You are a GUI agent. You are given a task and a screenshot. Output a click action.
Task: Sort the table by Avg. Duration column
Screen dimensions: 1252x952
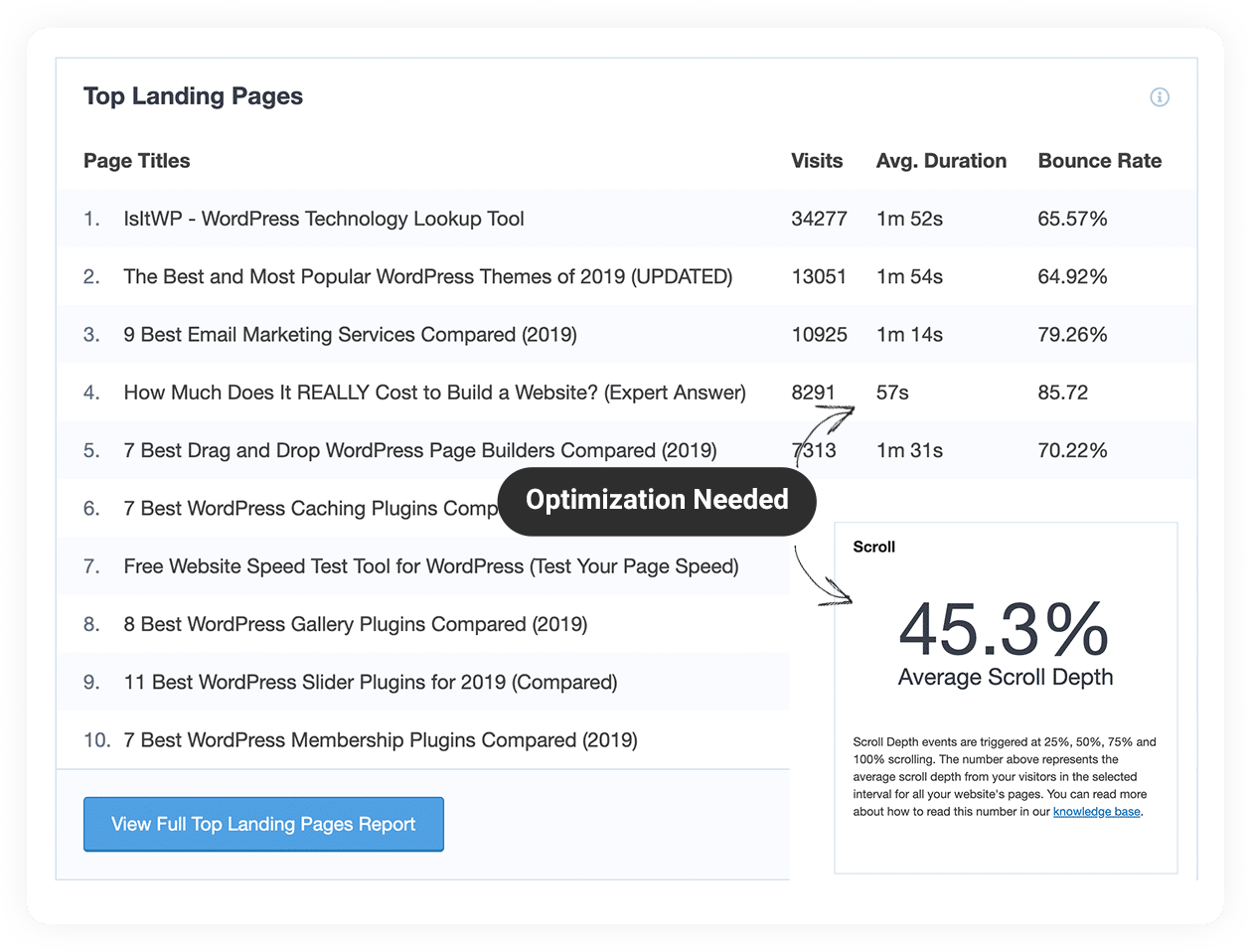[x=941, y=160]
